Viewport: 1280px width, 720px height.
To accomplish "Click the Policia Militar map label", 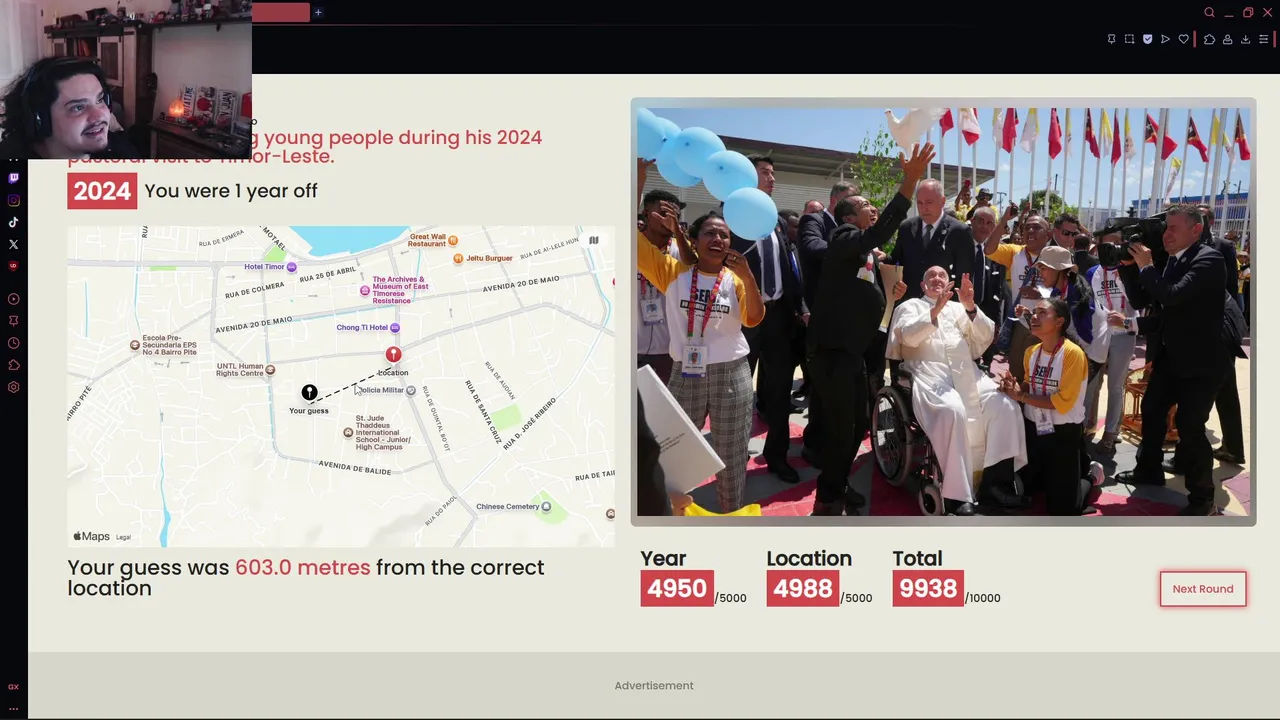I will point(385,390).
